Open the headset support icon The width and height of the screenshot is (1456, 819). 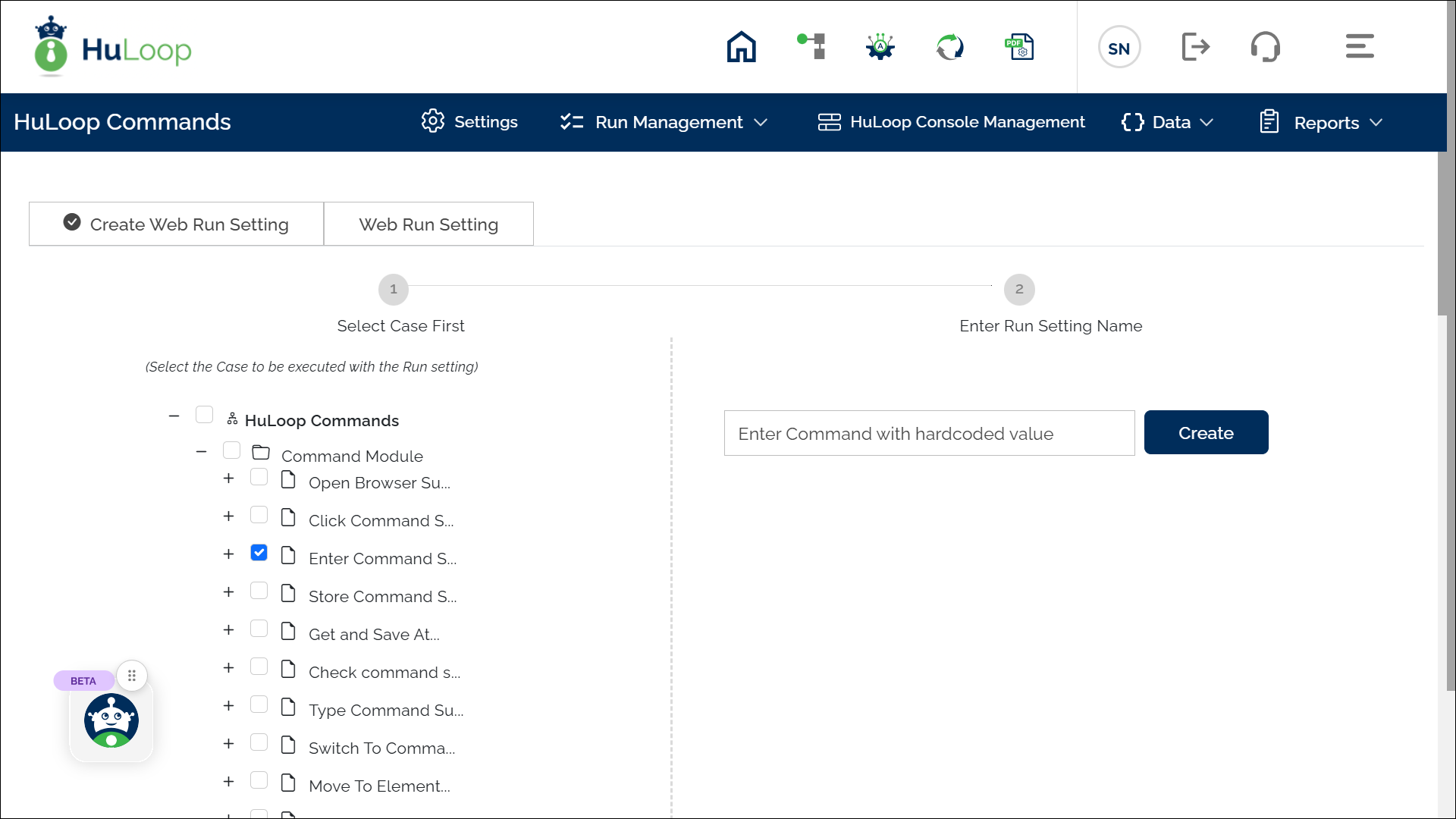tap(1265, 47)
